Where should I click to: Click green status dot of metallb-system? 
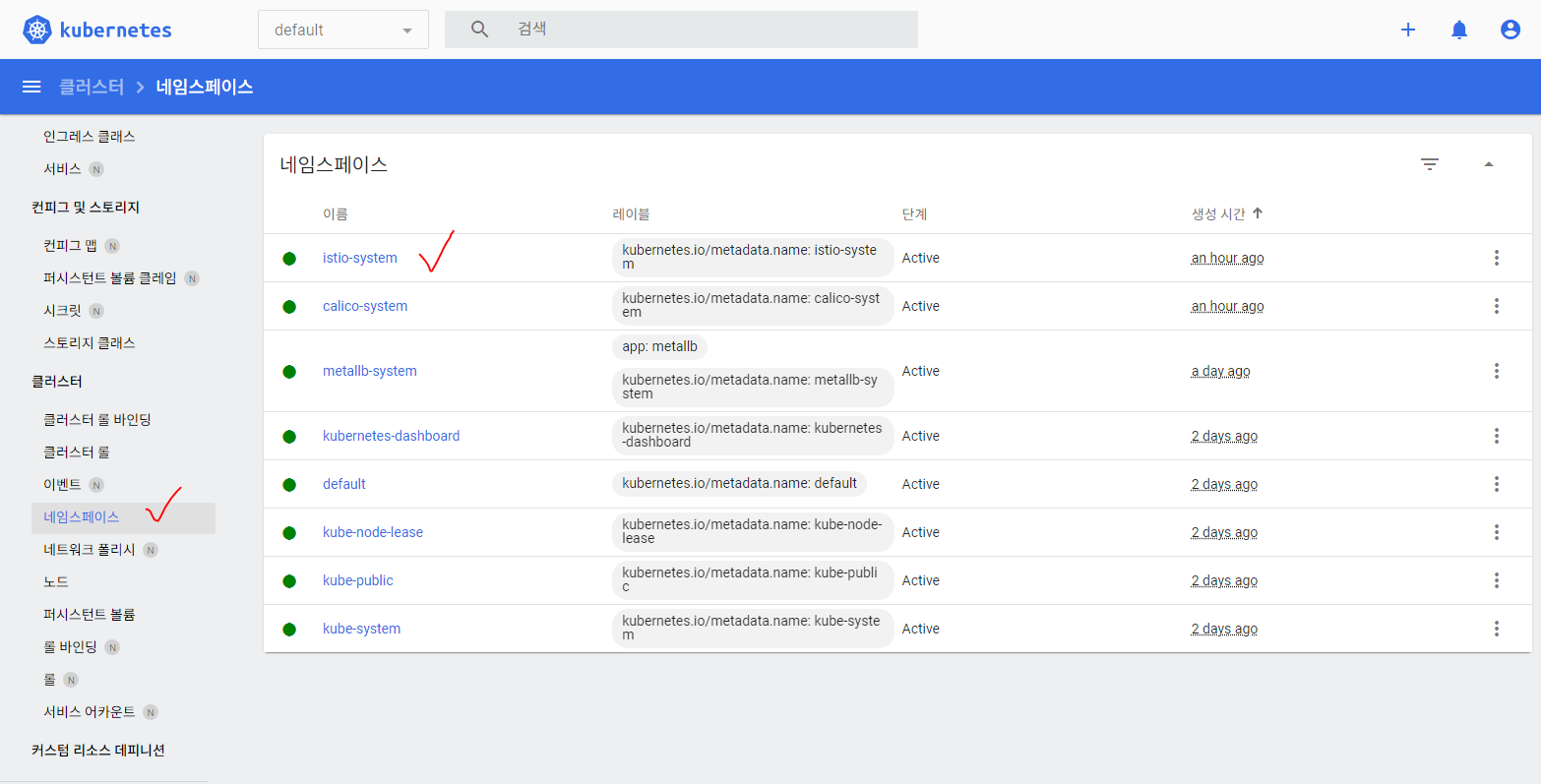click(289, 372)
